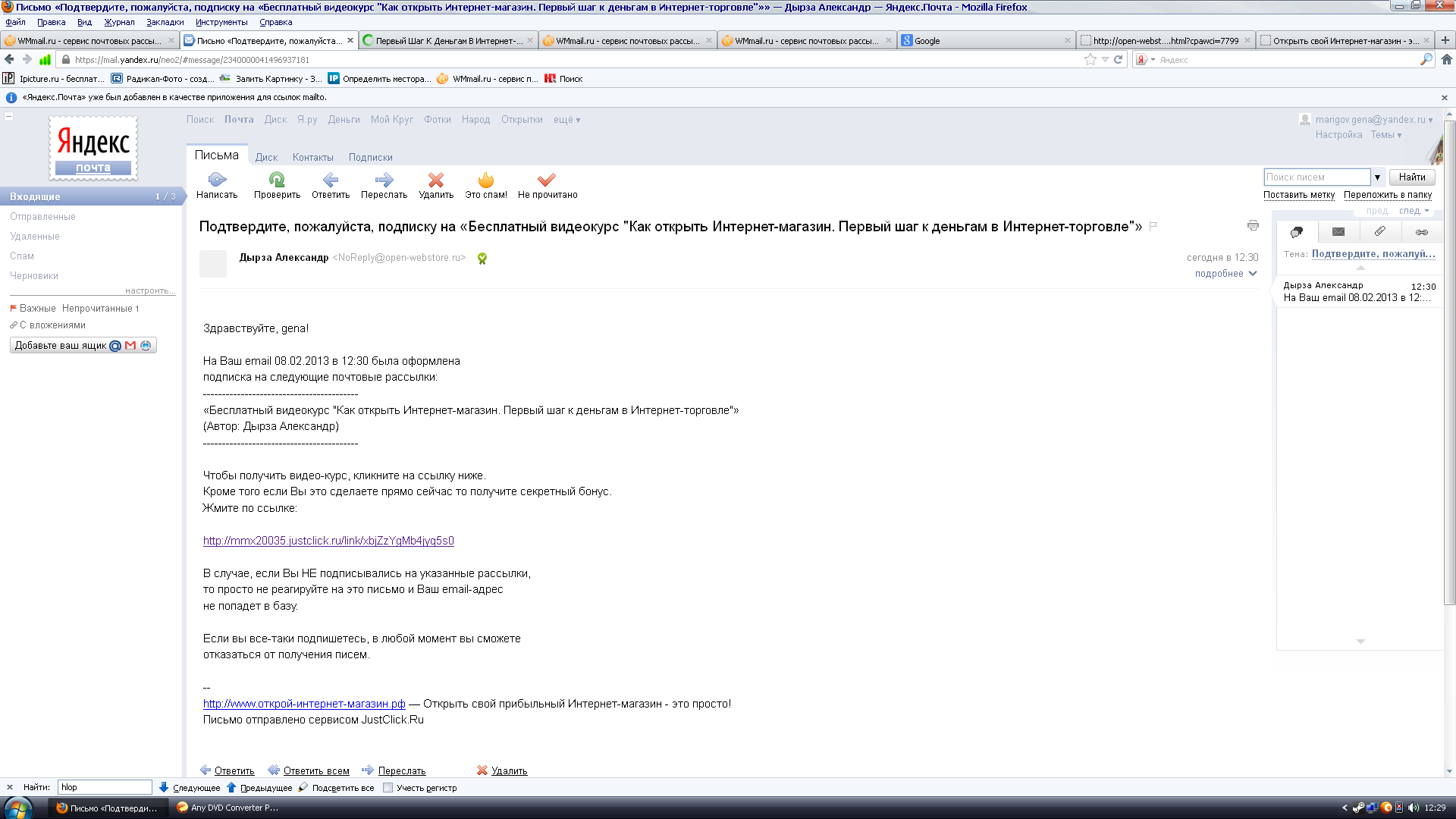Click the green verified sender badge
Screen dimensions: 1456x819
tap(482, 259)
